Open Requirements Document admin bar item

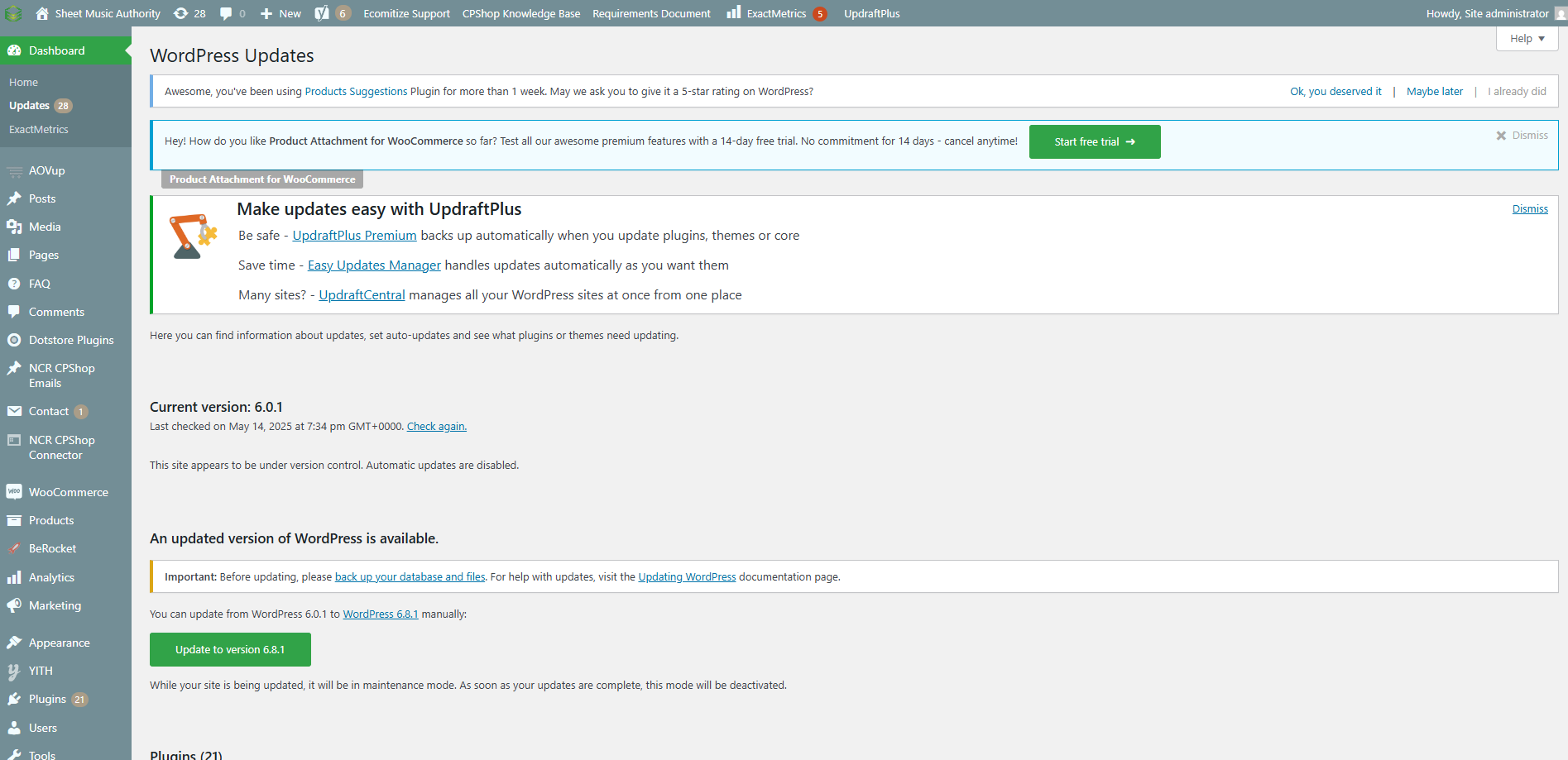point(652,13)
